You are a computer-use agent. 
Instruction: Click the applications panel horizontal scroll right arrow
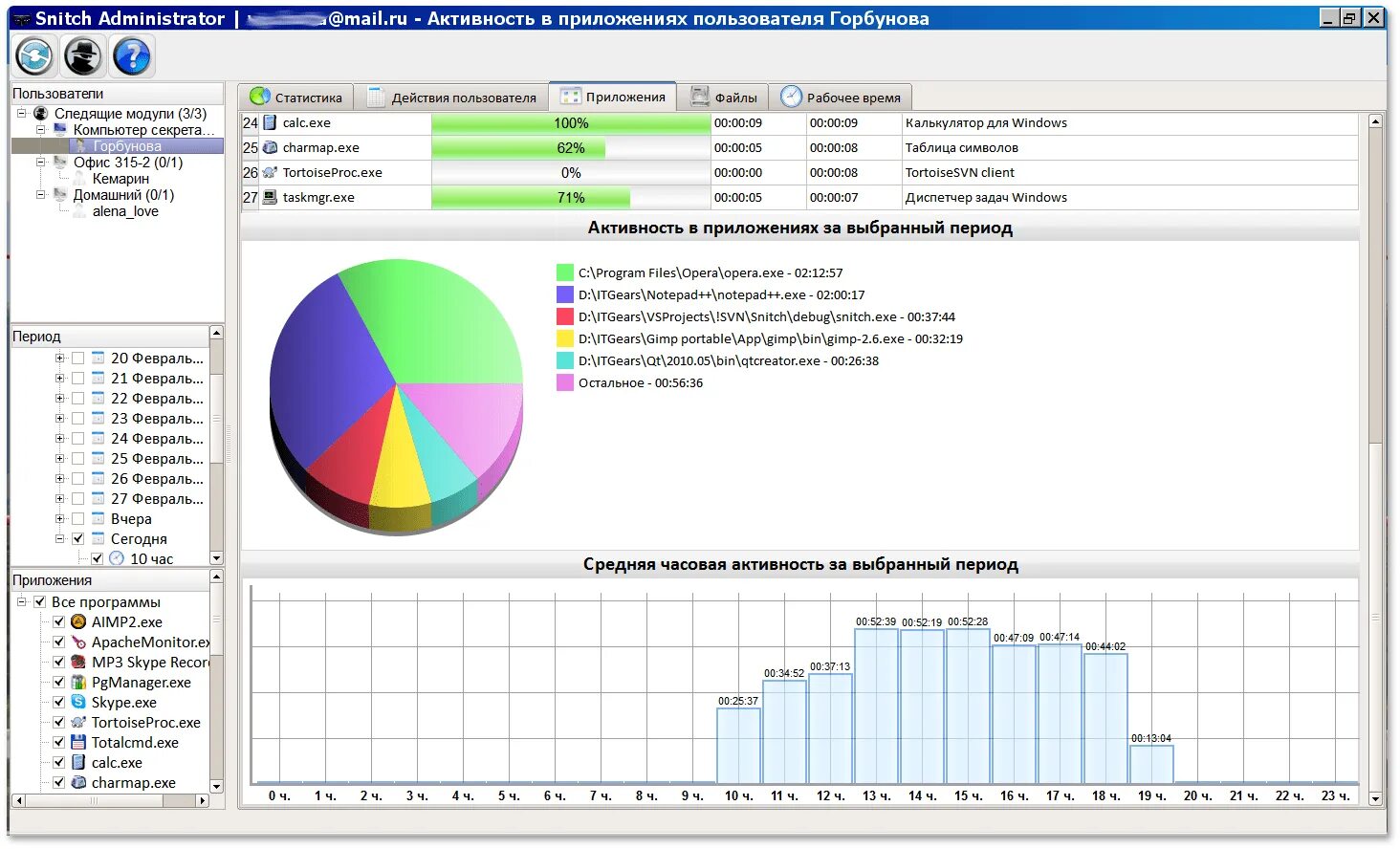202,800
